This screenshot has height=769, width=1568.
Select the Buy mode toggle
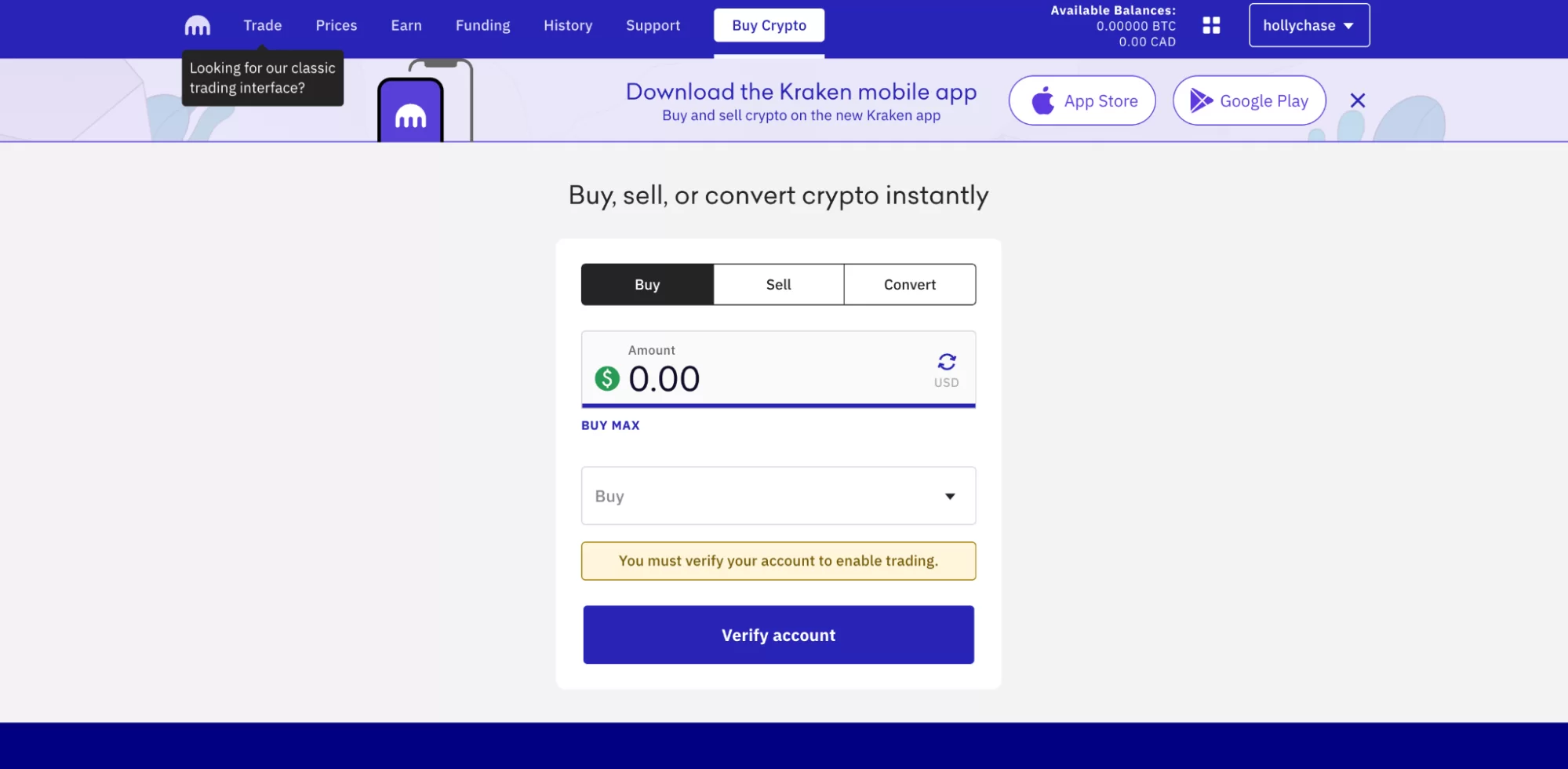[x=647, y=284]
